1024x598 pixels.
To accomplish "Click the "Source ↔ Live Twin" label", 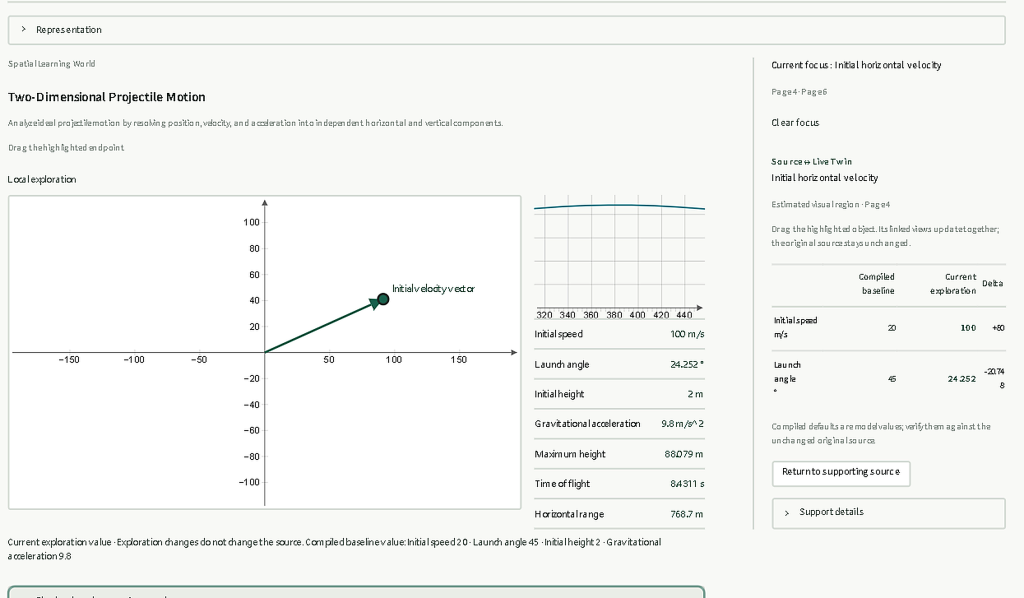I will click(812, 162).
